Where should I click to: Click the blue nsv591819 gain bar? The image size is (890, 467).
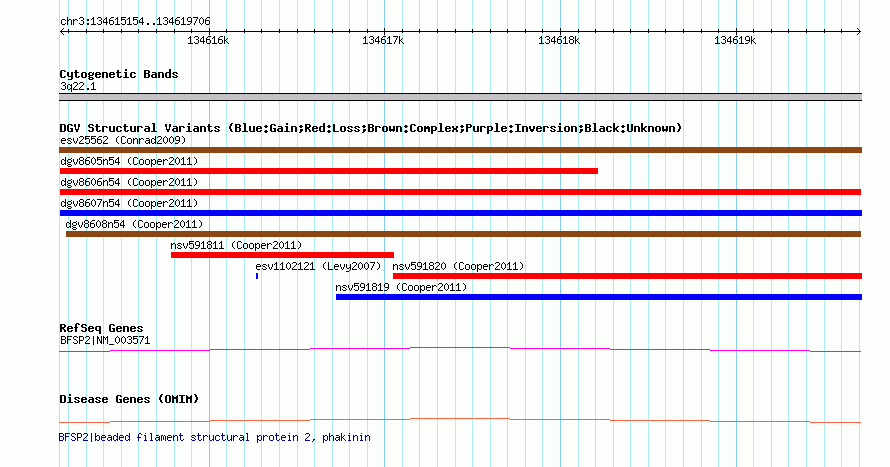tap(599, 297)
